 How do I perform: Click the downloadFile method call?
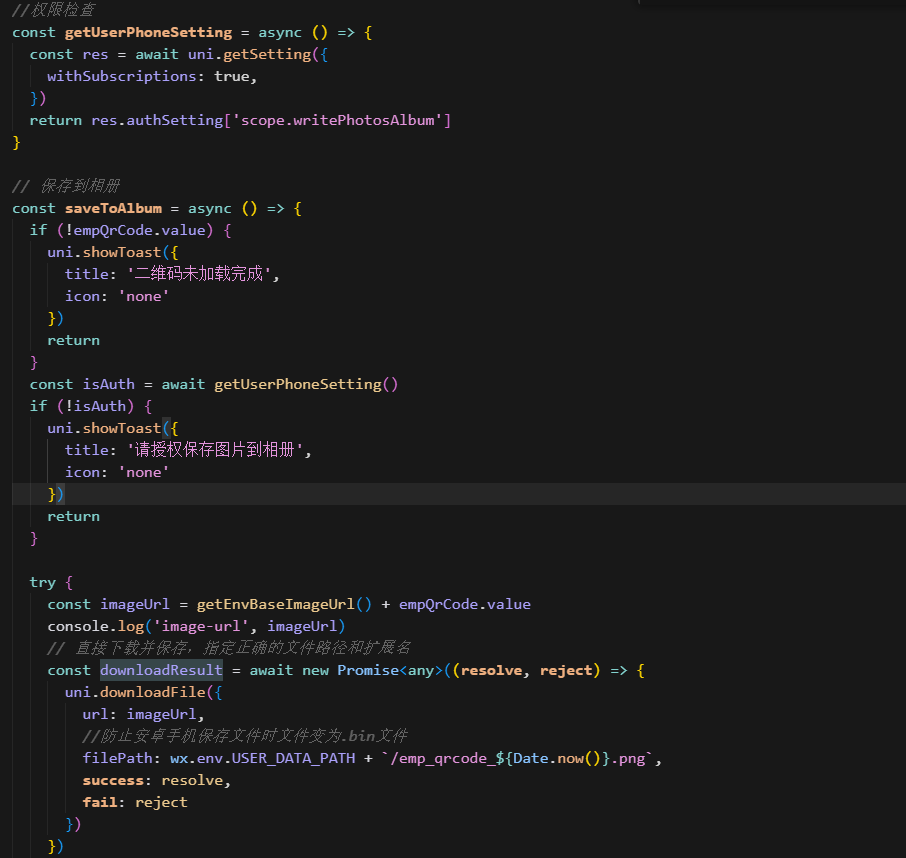pyautogui.click(x=148, y=692)
